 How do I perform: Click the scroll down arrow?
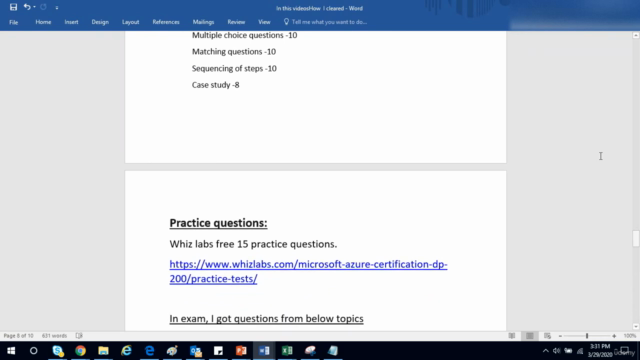pos(636,327)
